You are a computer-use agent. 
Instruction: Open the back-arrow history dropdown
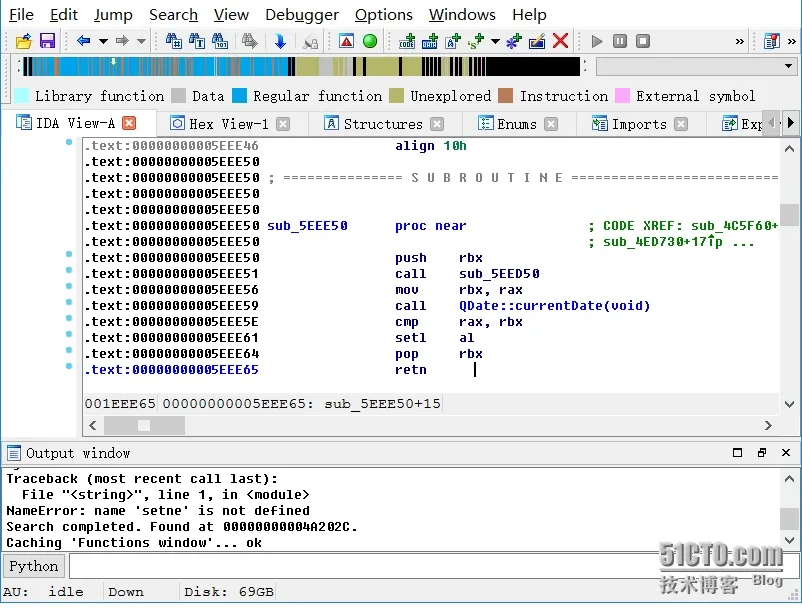point(103,41)
